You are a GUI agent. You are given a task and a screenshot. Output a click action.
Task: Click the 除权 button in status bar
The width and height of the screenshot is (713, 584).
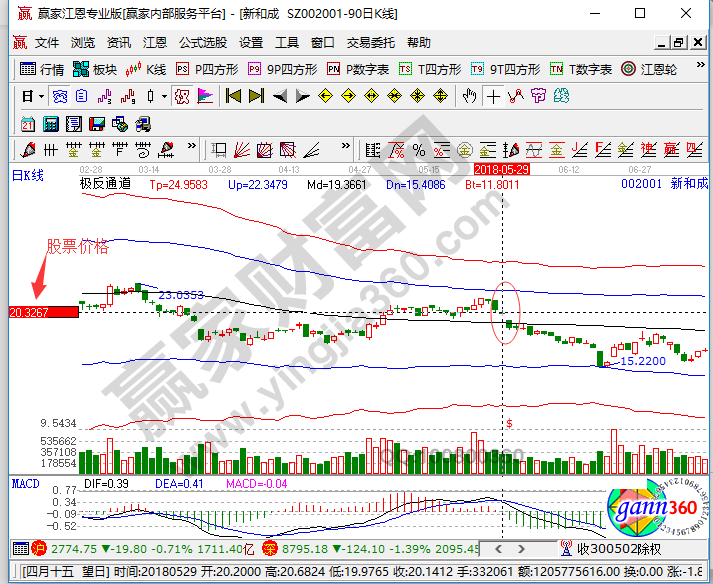650,549
